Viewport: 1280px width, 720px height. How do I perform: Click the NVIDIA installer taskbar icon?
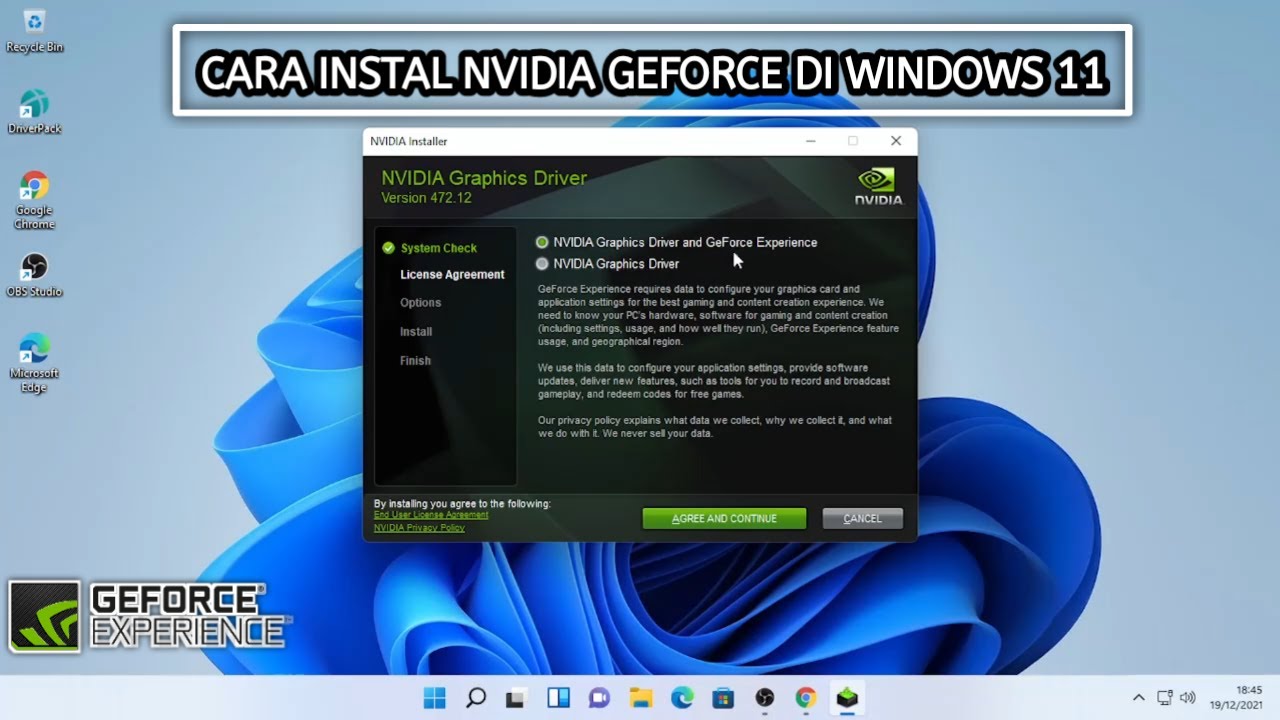click(x=847, y=698)
